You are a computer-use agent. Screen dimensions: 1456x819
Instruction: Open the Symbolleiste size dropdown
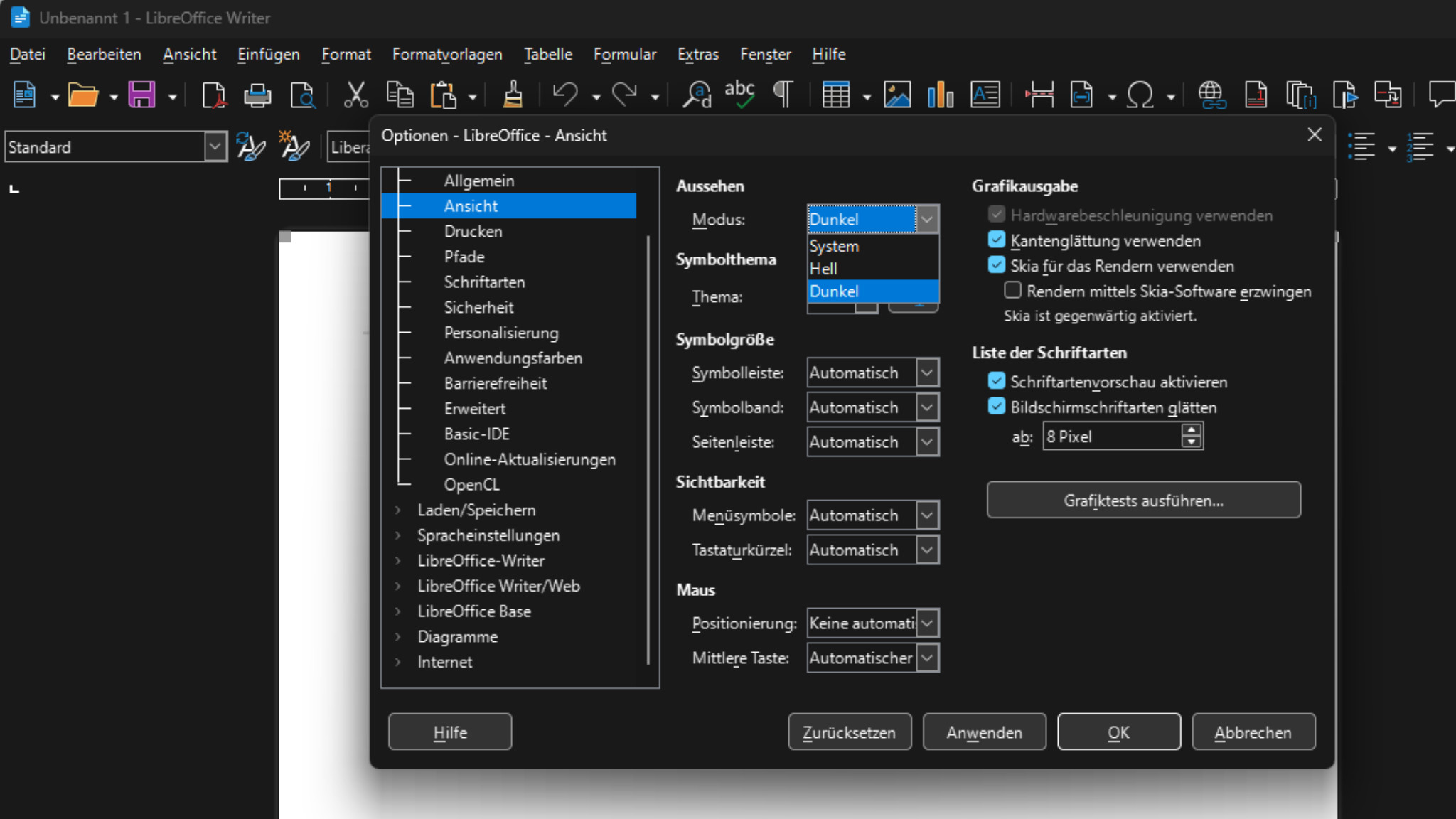coord(926,373)
